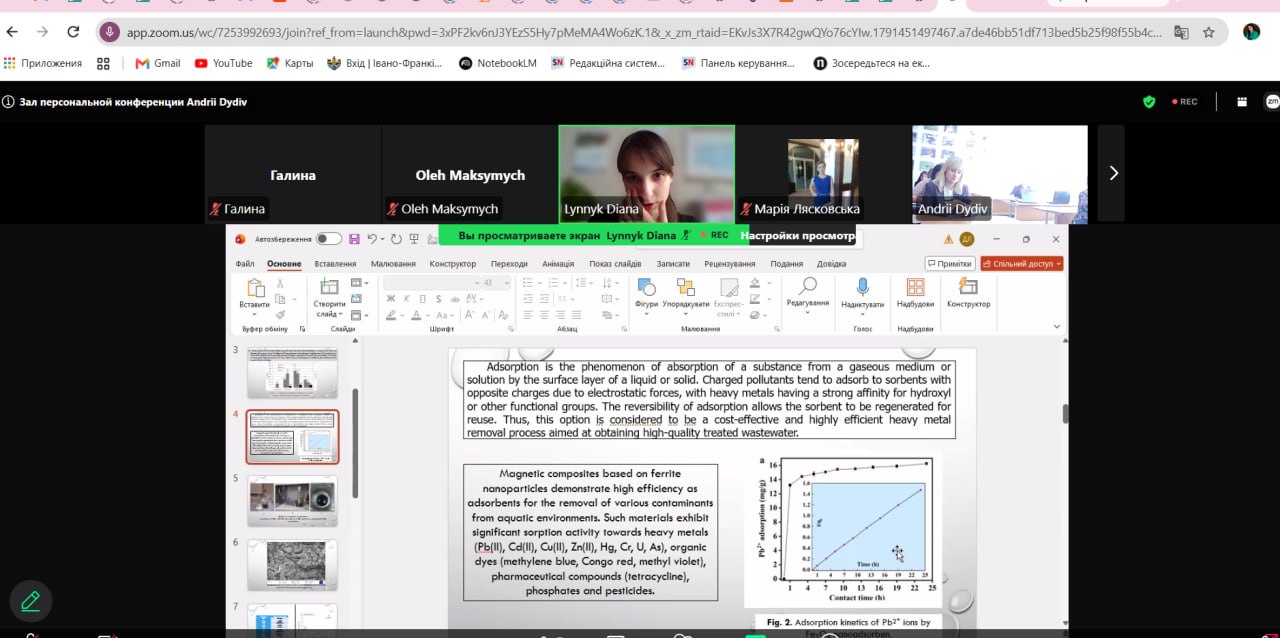Open the Zoom gallery view layout icon
1280x638 pixels.
(1242, 102)
